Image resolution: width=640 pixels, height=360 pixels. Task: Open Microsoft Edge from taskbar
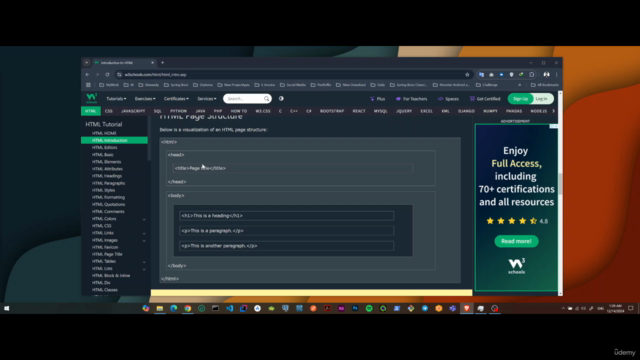click(173, 309)
